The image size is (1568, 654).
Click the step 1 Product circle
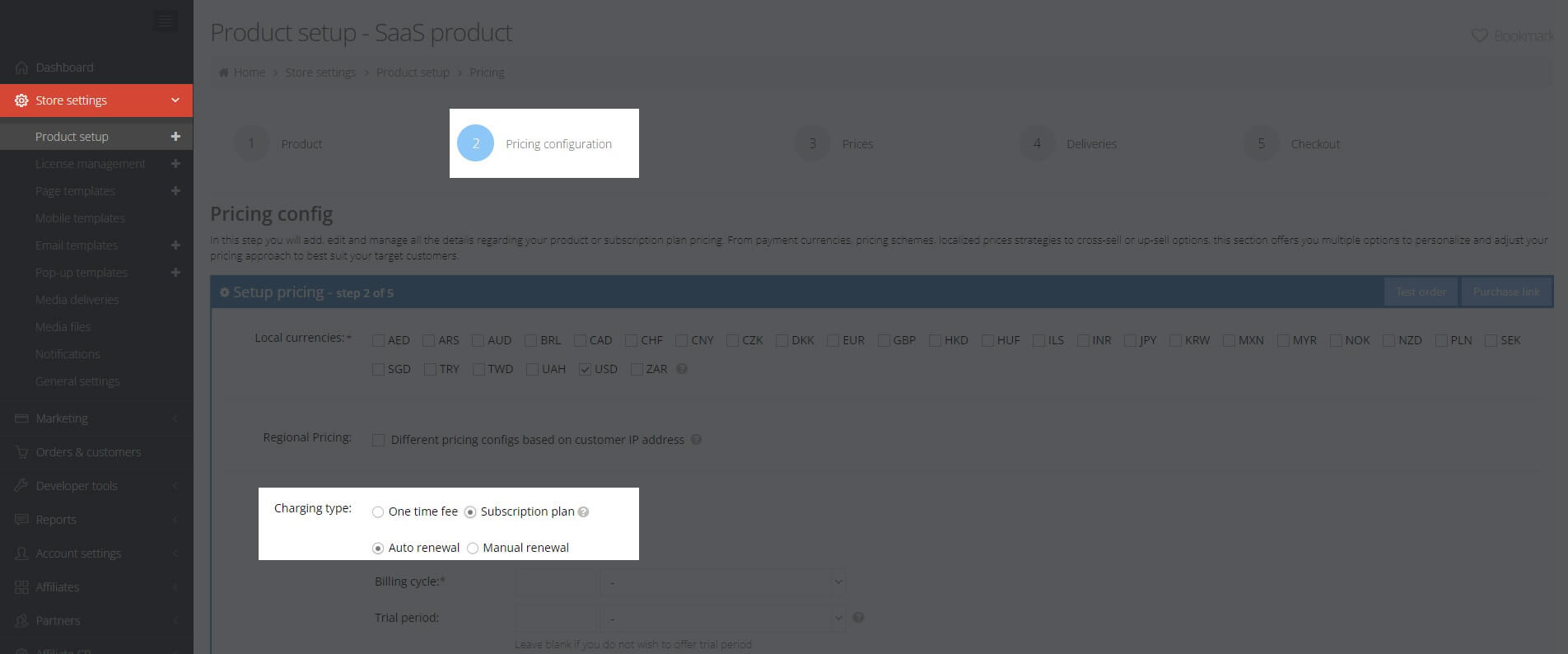pyautogui.click(x=251, y=143)
